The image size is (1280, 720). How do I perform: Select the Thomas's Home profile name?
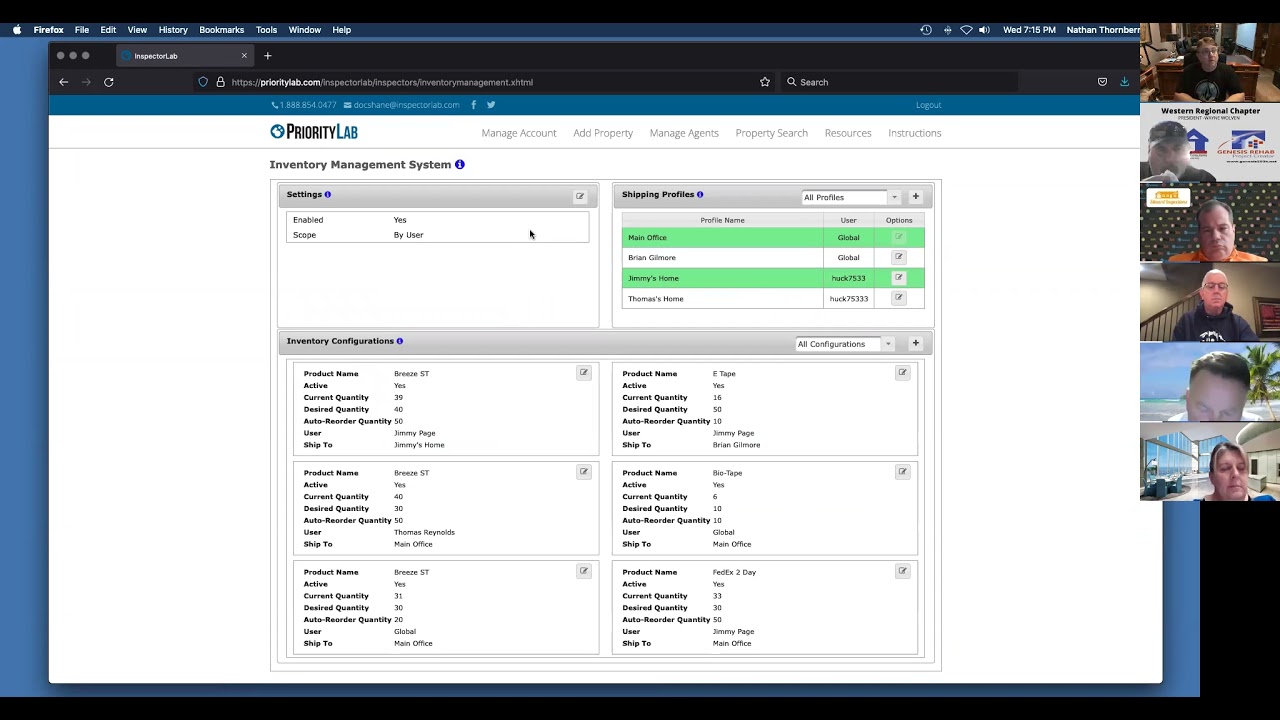point(656,299)
